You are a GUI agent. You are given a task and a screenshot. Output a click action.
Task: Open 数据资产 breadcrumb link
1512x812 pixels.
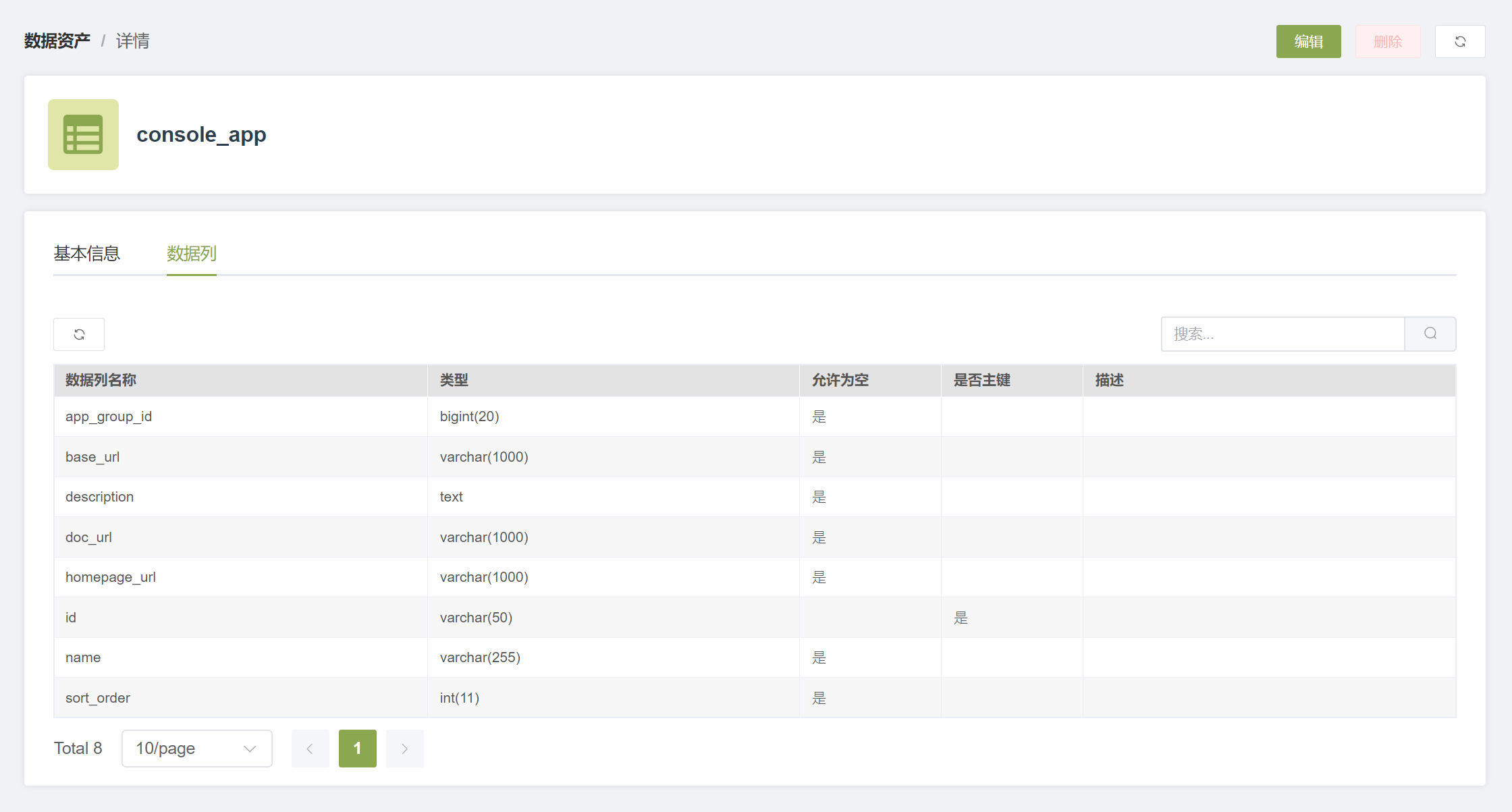click(57, 41)
